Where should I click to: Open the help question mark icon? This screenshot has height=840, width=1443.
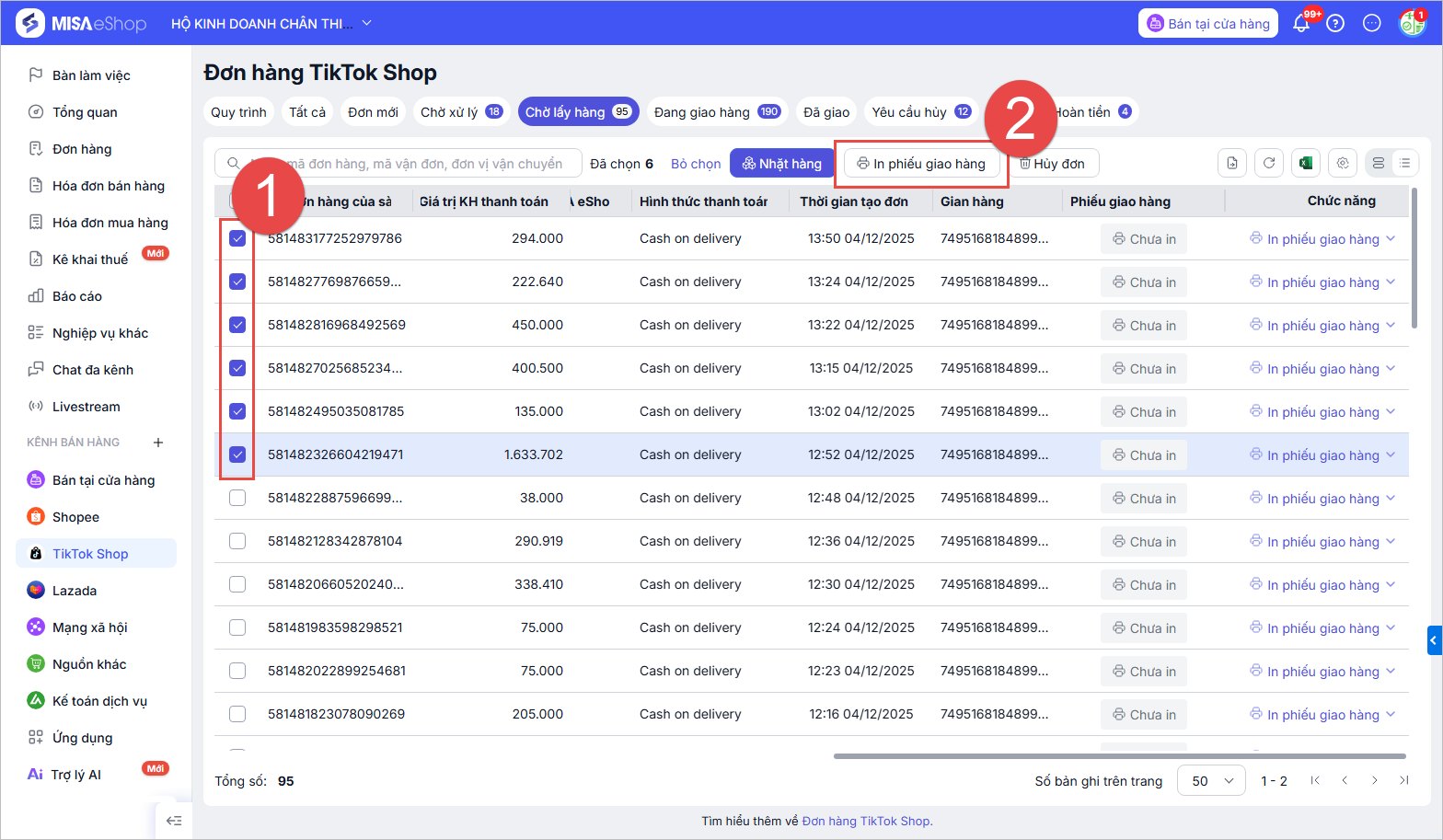coord(1335,24)
